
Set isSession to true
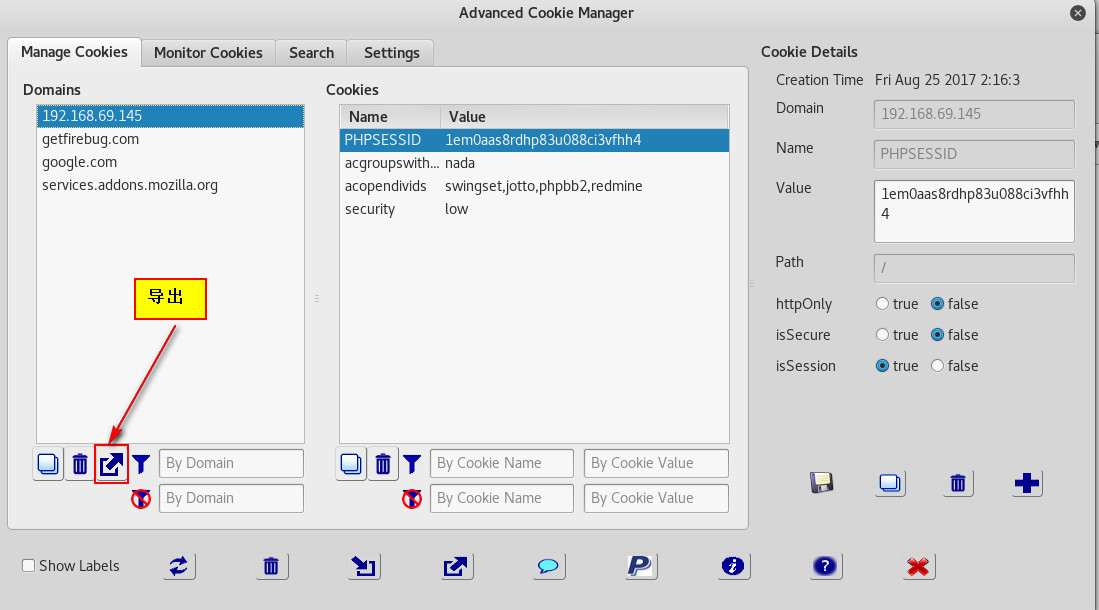[x=882, y=365]
